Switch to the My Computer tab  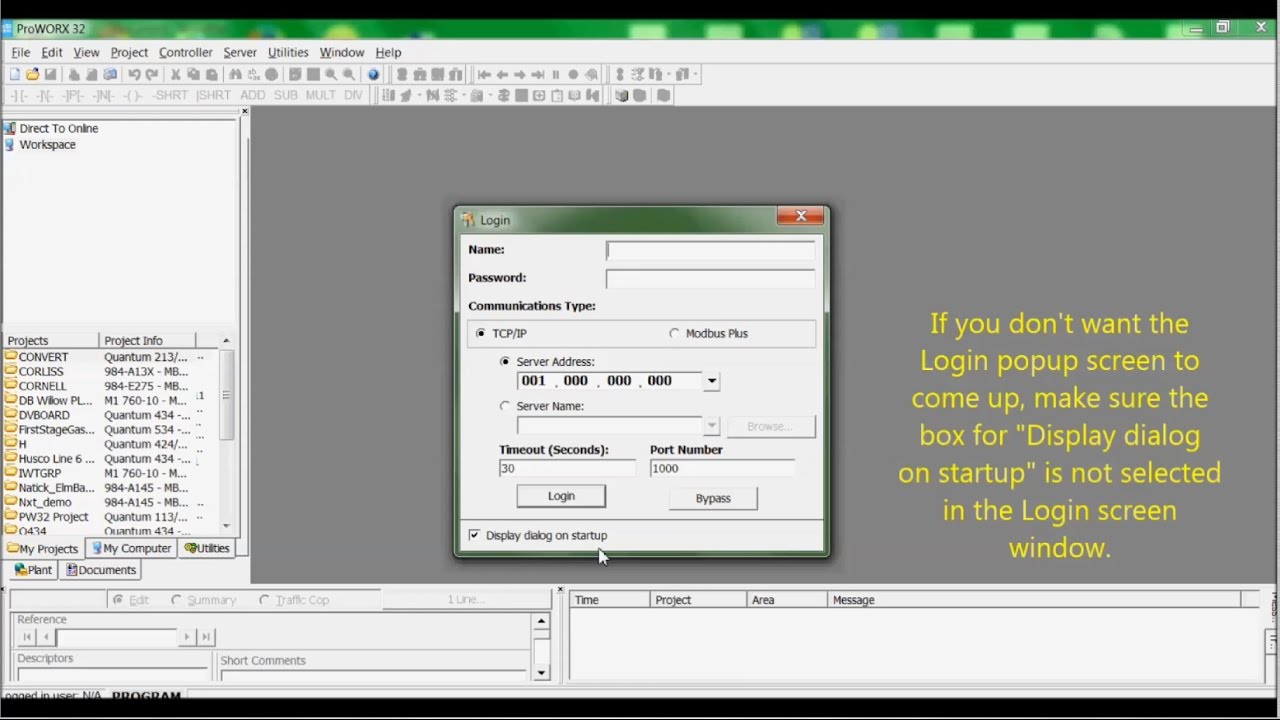click(131, 548)
